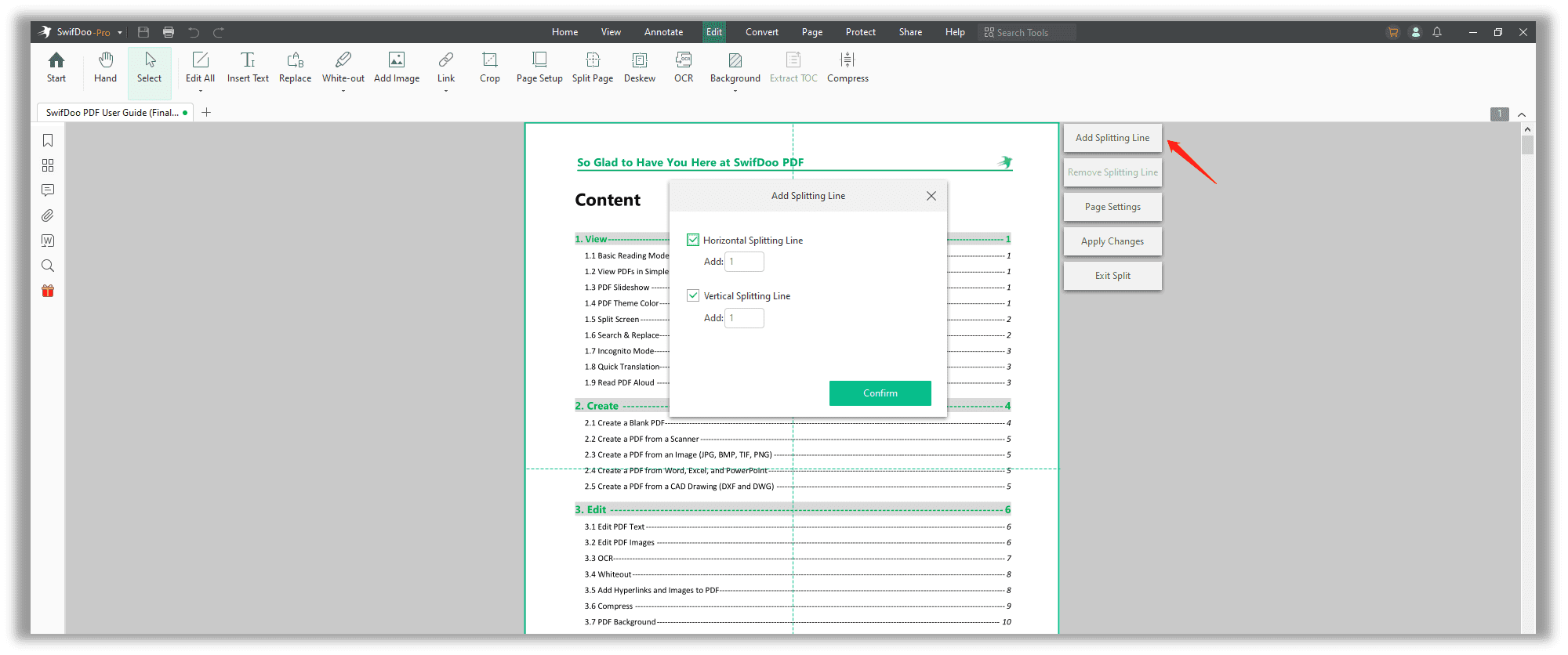The width and height of the screenshot is (1568, 655).
Task: Undo the last action
Action: (x=194, y=32)
